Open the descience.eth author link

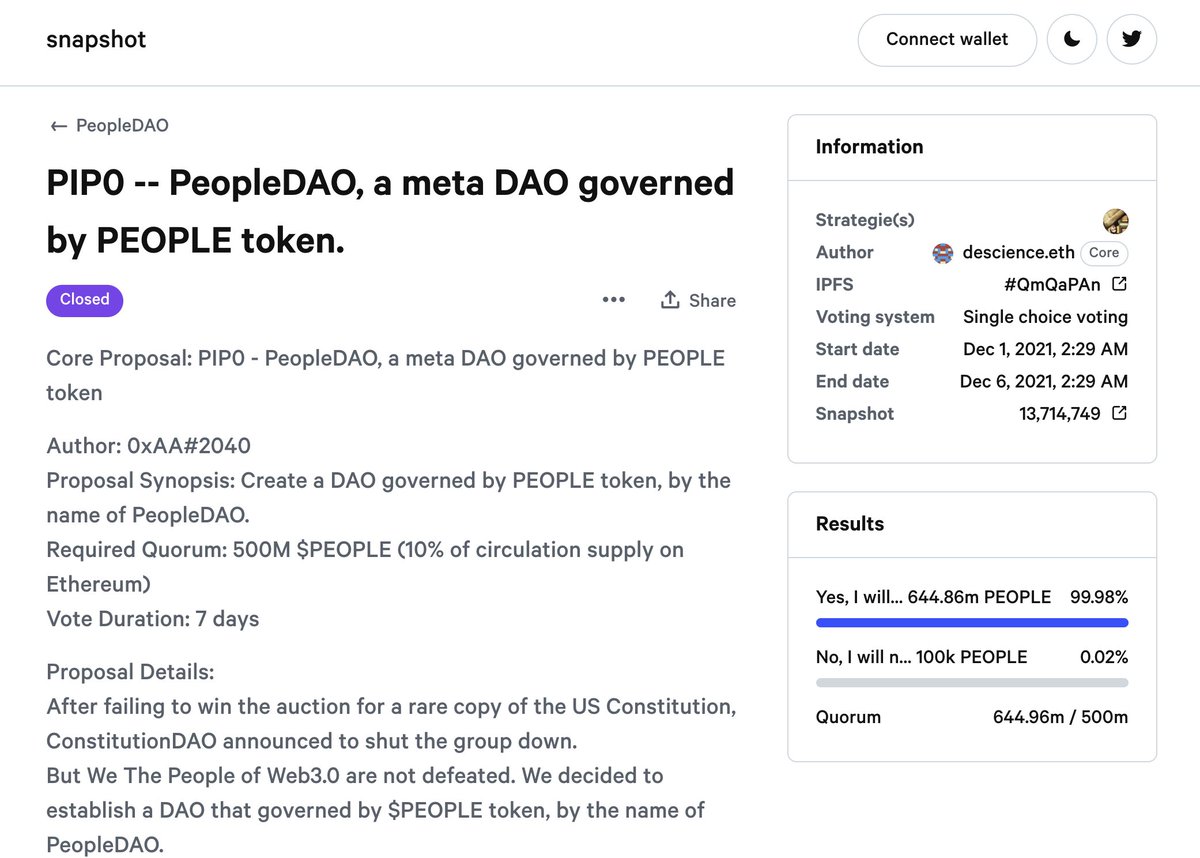pos(1017,253)
